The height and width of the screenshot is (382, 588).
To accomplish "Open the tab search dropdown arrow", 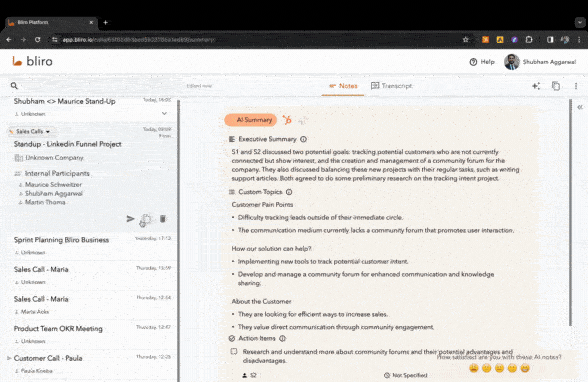I will pos(579,22).
